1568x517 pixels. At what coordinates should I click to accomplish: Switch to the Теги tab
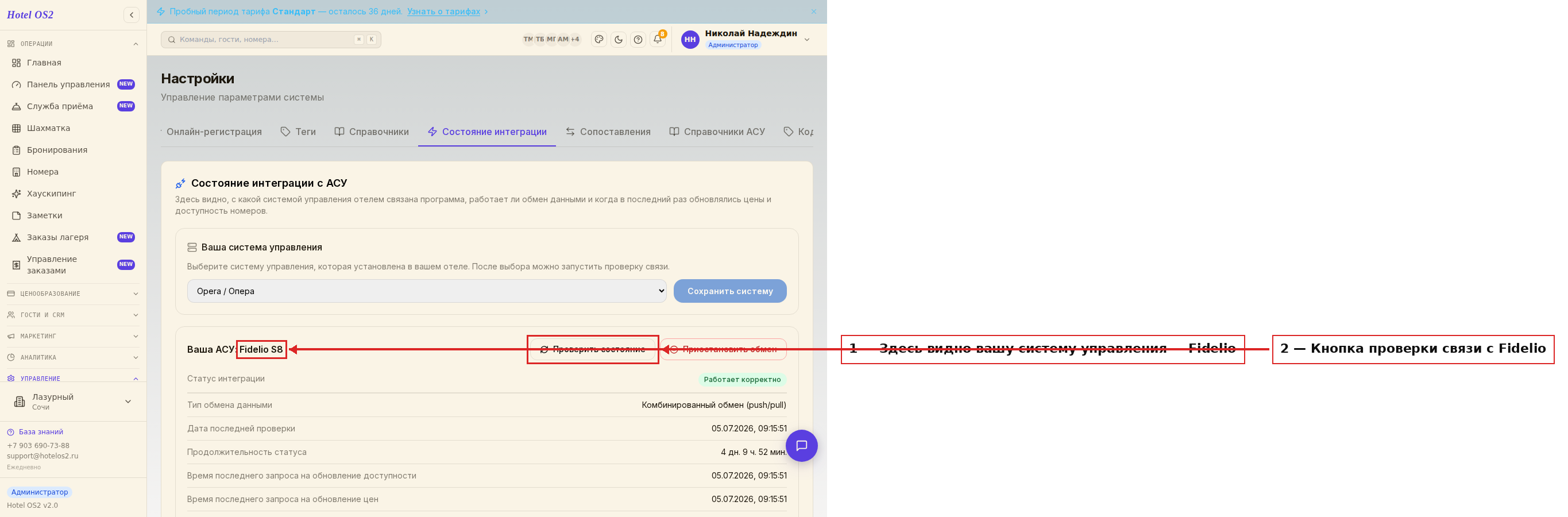click(x=298, y=132)
